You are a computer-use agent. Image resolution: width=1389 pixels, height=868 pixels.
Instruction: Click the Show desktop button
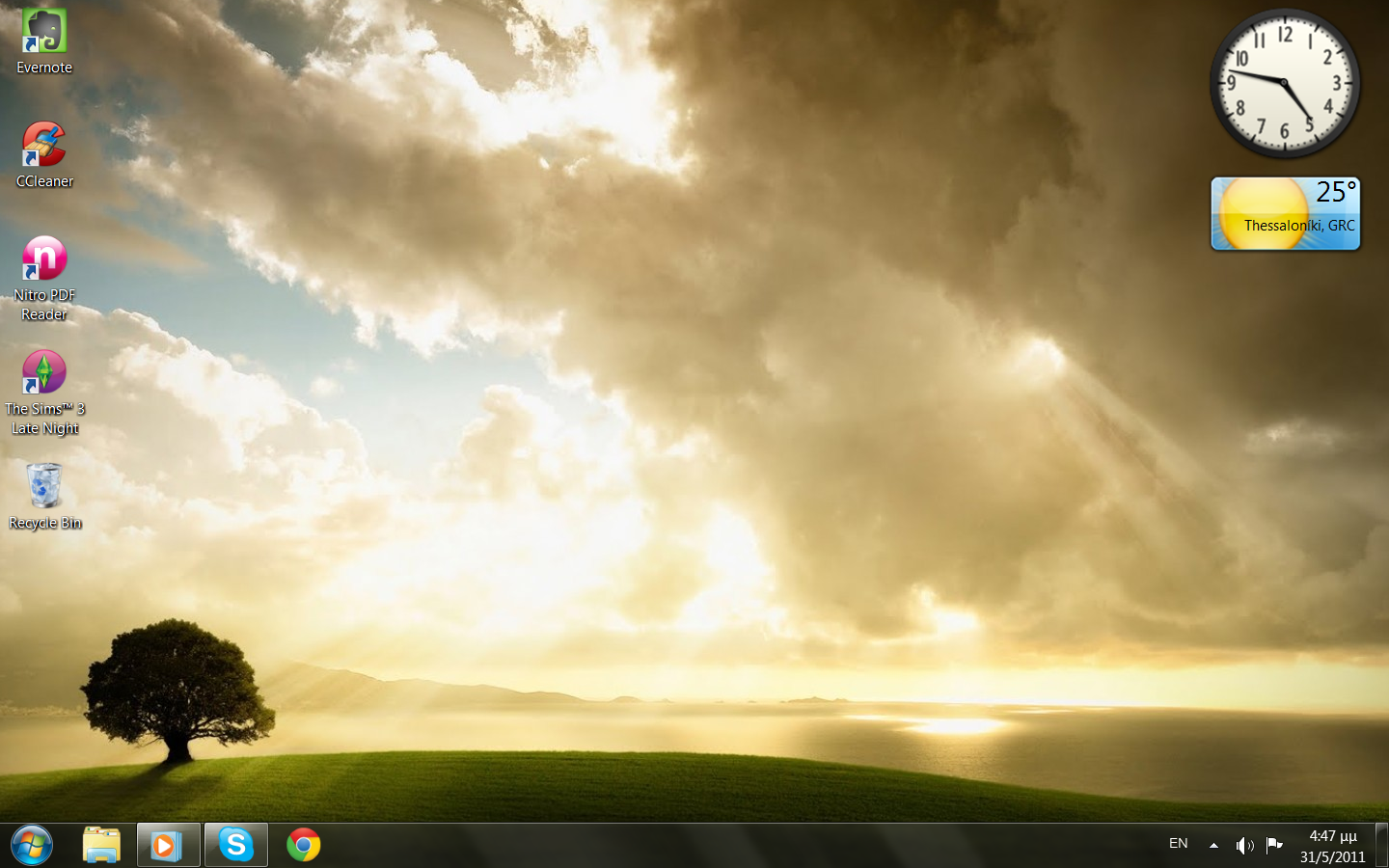[1381, 845]
